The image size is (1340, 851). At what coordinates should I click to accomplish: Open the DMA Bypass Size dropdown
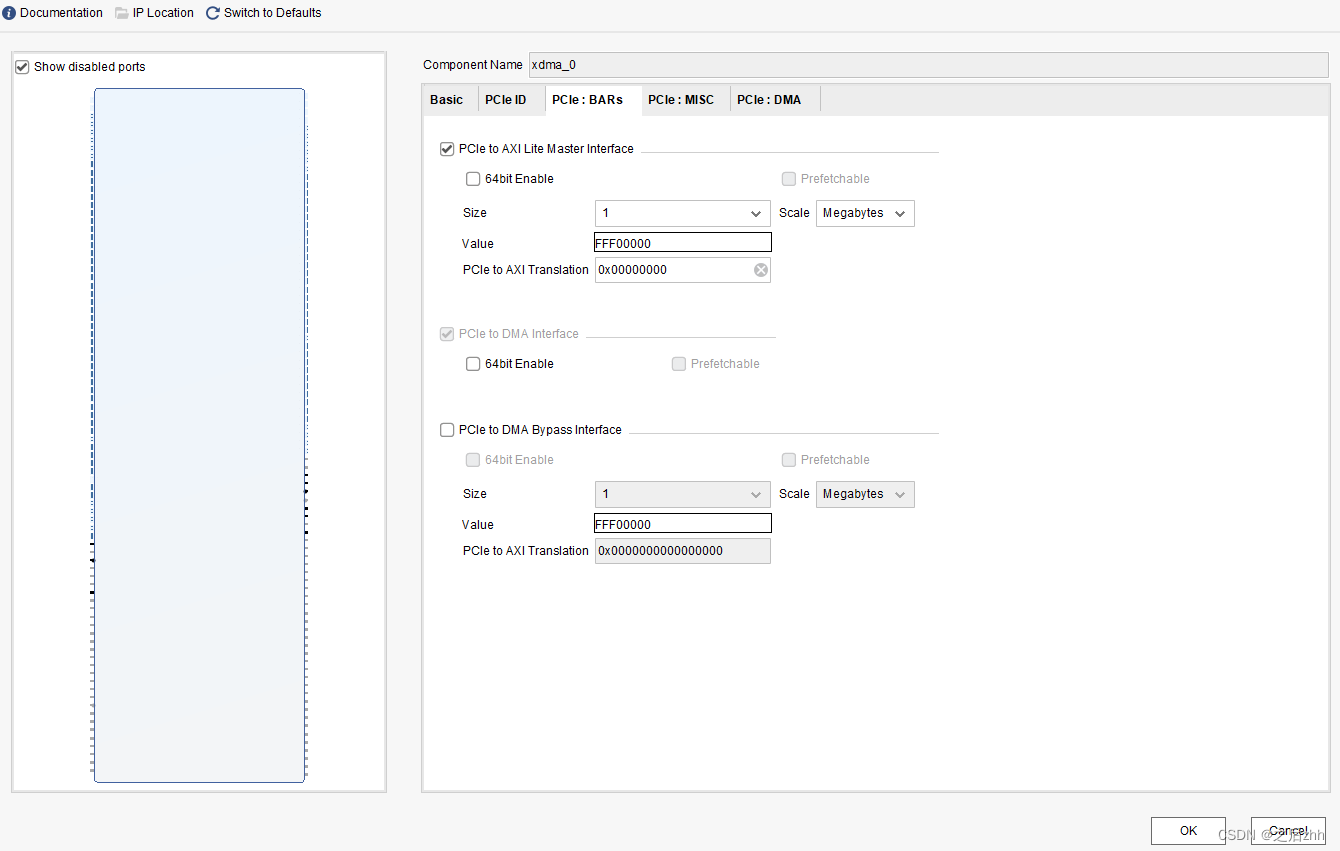(683, 494)
